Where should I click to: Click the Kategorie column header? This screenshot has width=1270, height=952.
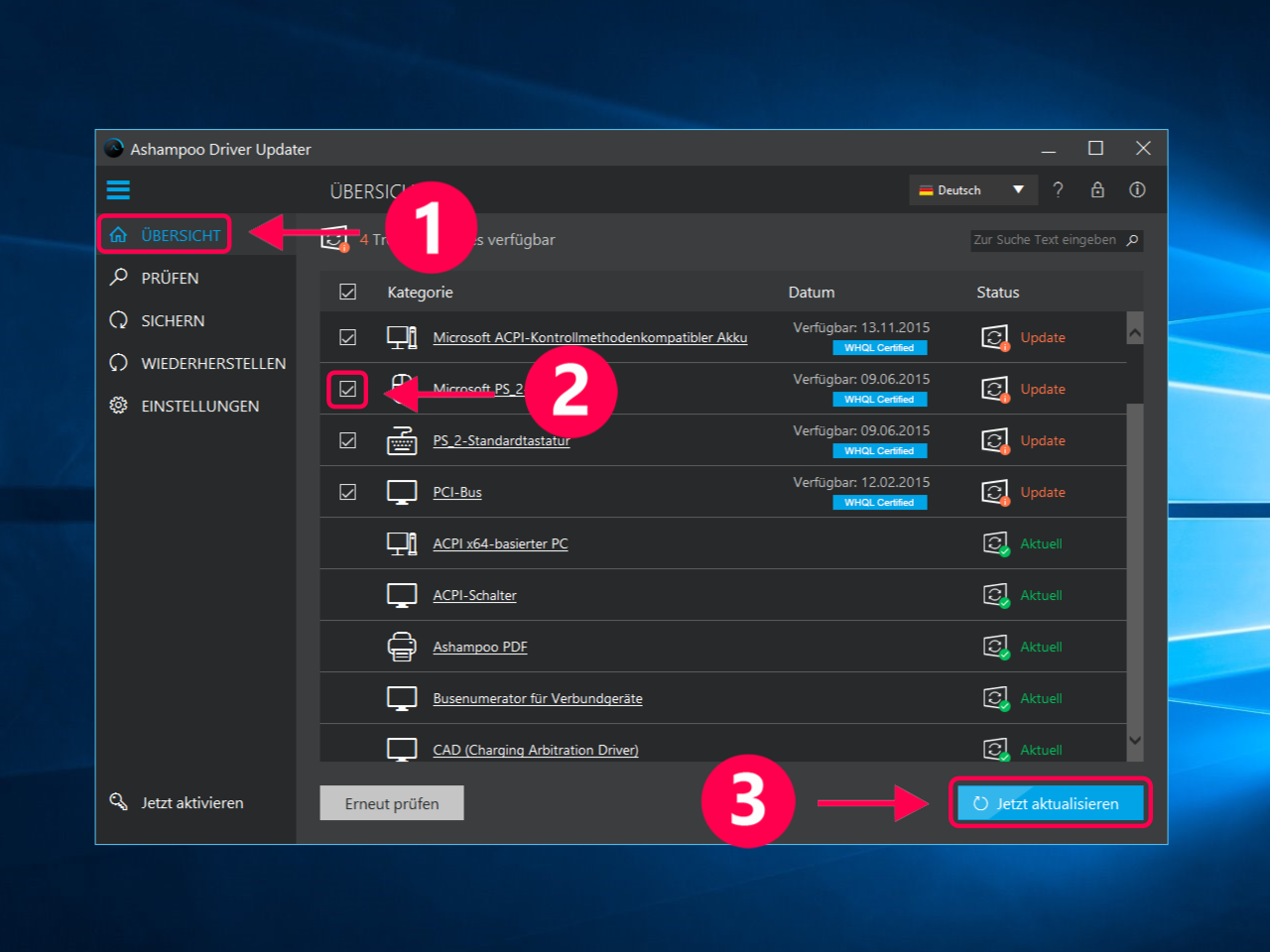point(420,292)
